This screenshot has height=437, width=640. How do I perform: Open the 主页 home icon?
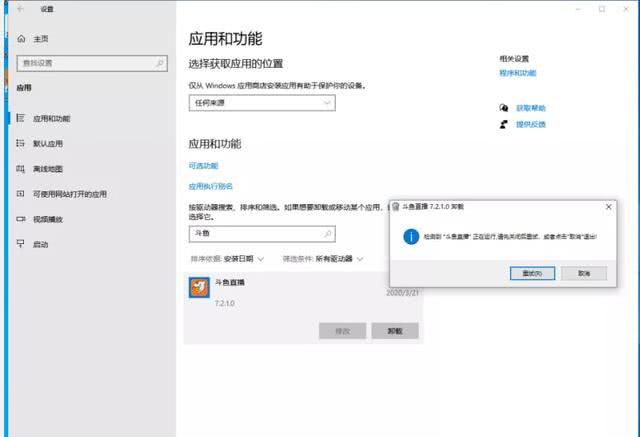(x=22, y=39)
